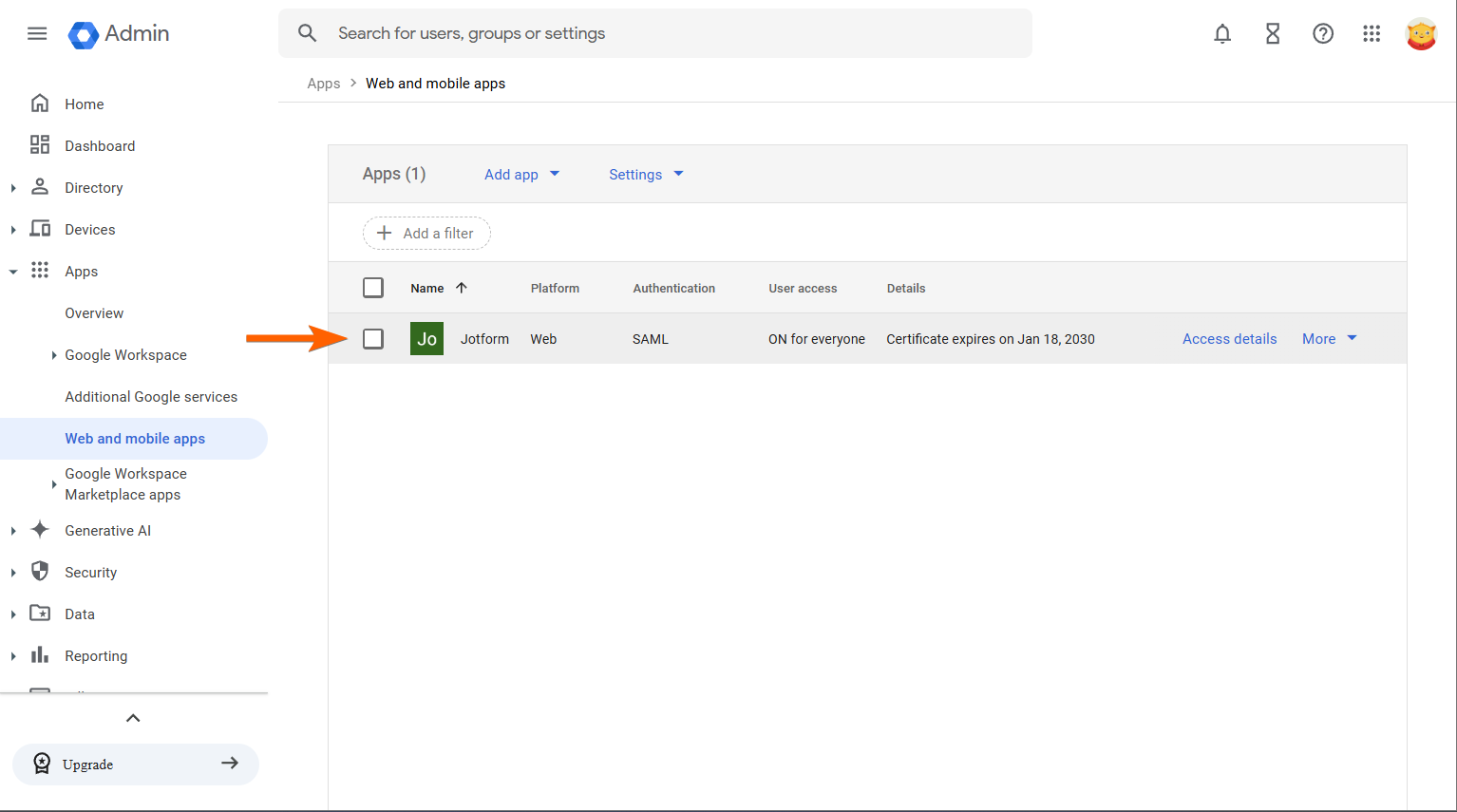
Task: Expand the More menu for Jotform
Action: (1329, 339)
